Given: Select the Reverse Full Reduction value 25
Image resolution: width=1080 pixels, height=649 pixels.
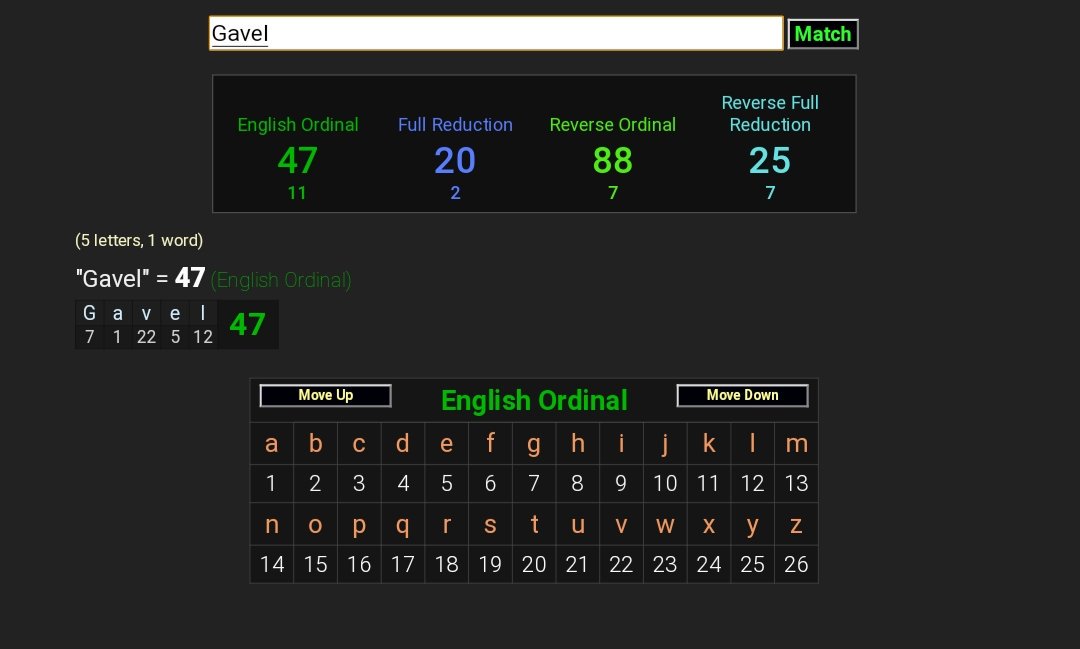Looking at the screenshot, I should pyautogui.click(x=770, y=161).
